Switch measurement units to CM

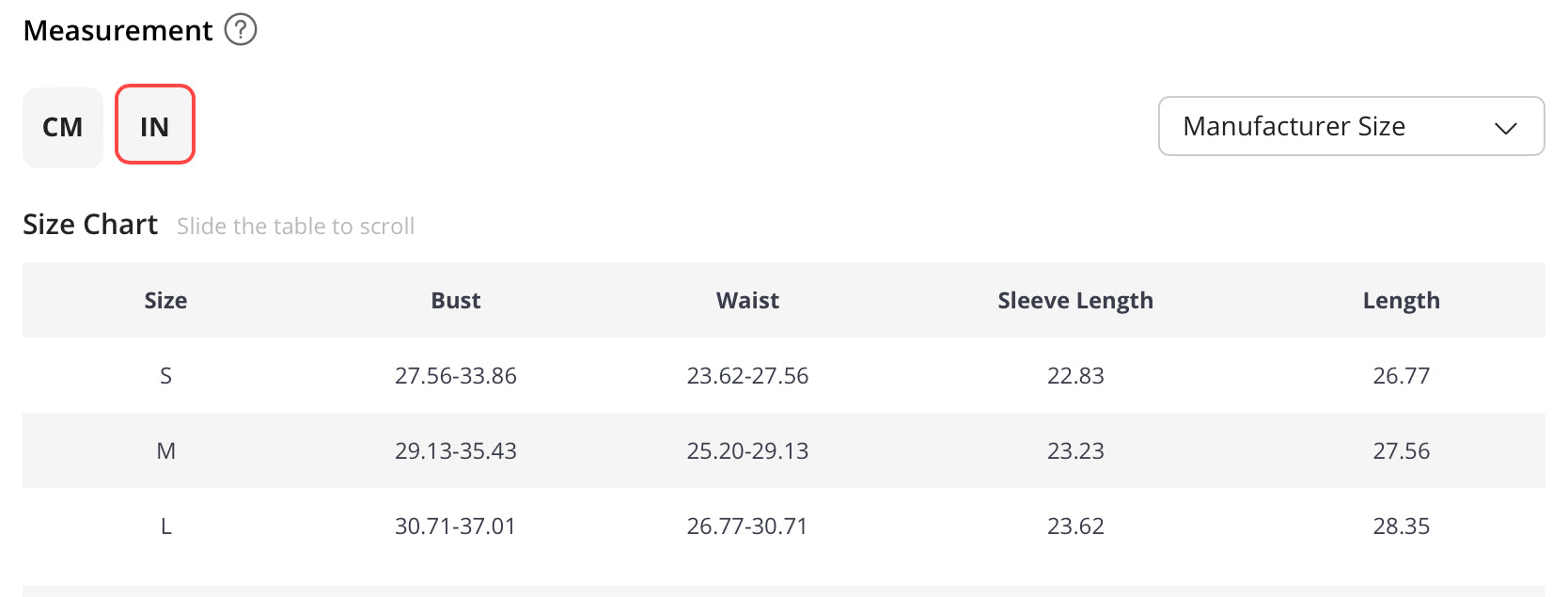click(x=63, y=127)
